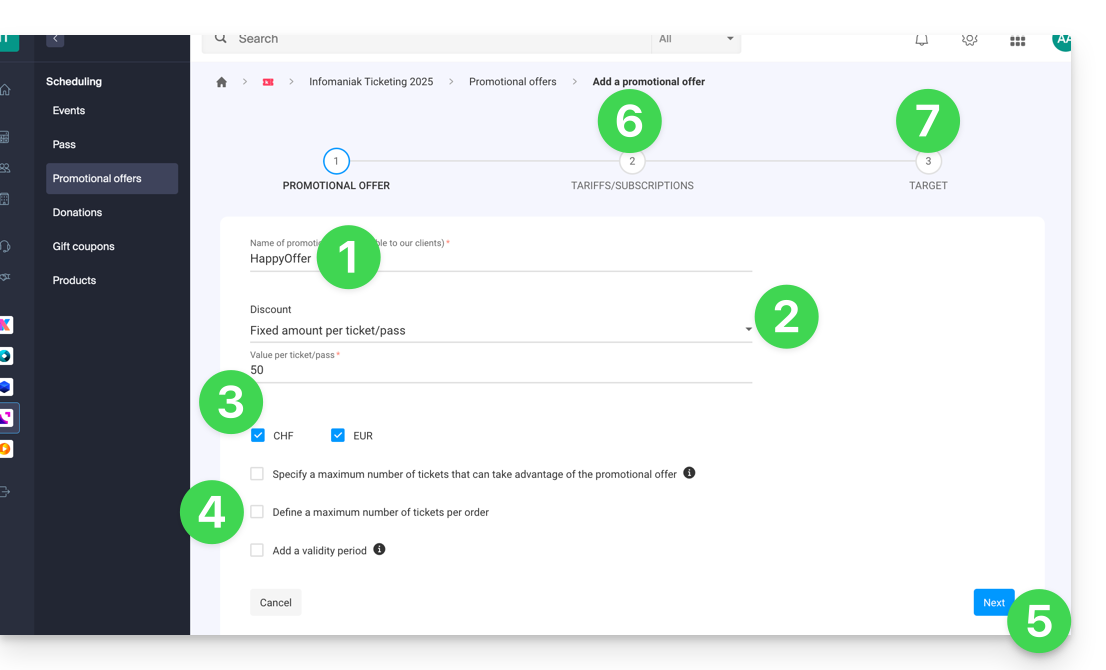
Task: Open the settings gear icon
Action: (969, 40)
